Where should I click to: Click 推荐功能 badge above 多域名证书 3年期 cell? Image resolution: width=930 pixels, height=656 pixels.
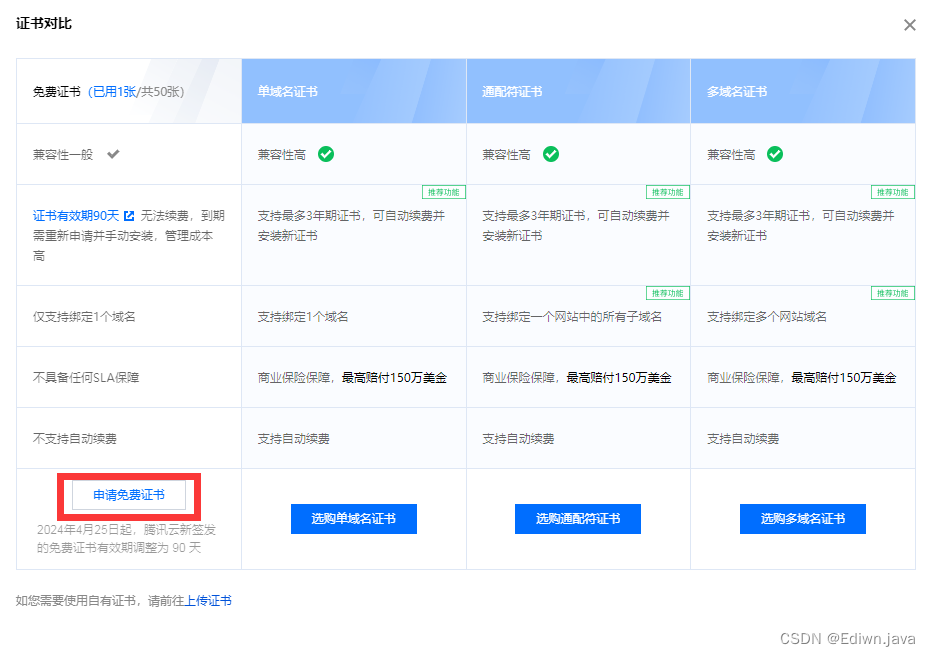click(x=893, y=192)
